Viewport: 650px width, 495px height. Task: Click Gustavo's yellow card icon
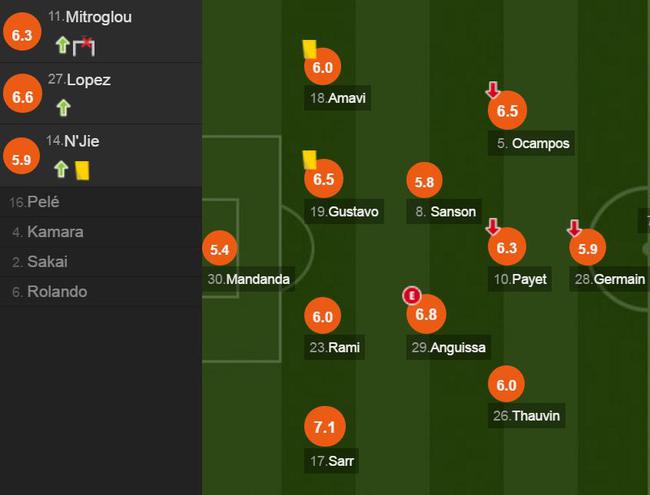pos(309,160)
